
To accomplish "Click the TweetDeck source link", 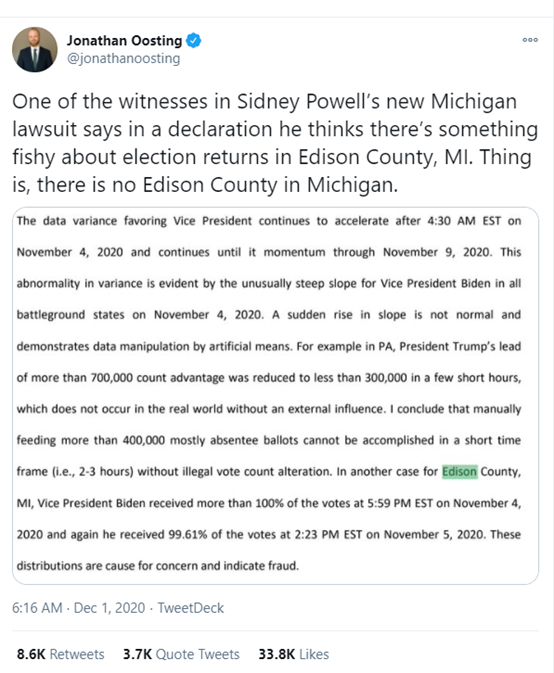I will (x=191, y=608).
